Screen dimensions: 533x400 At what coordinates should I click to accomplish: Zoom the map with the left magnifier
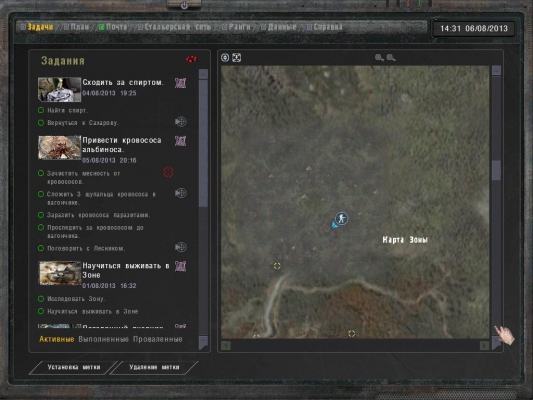[379, 58]
